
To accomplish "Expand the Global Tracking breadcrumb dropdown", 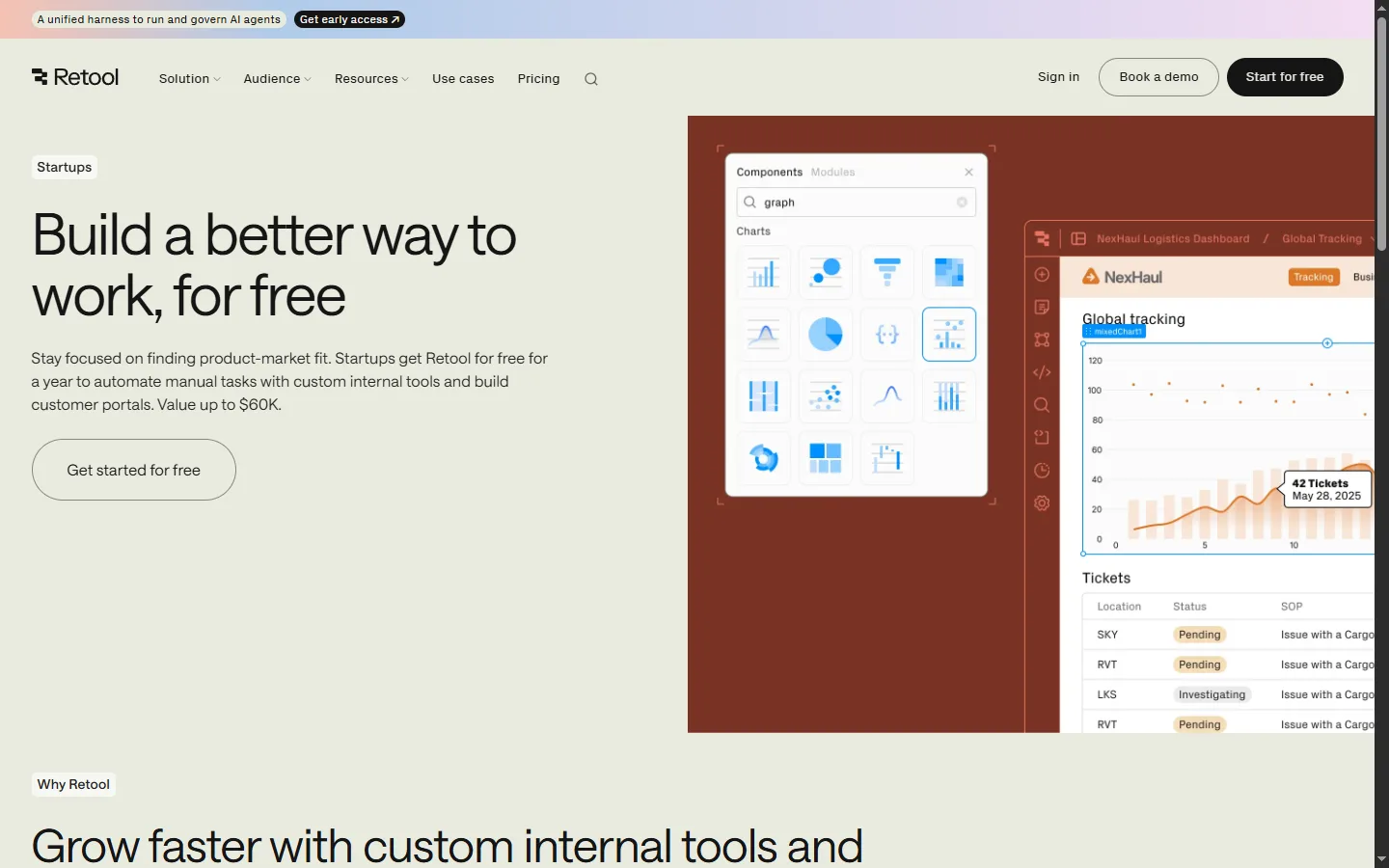I will click(1372, 238).
